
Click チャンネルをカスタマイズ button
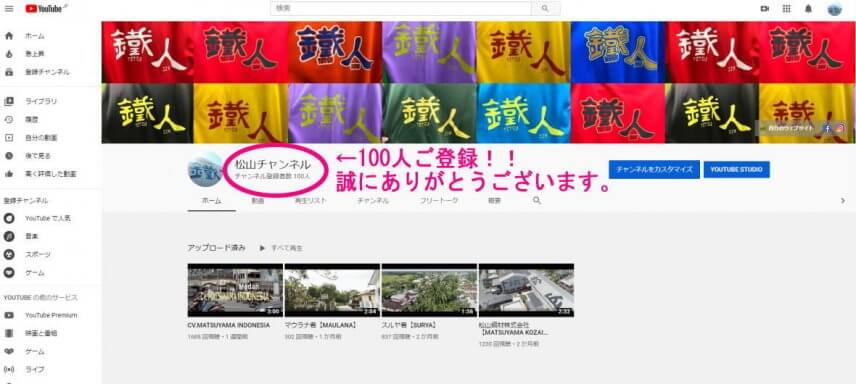coord(654,169)
